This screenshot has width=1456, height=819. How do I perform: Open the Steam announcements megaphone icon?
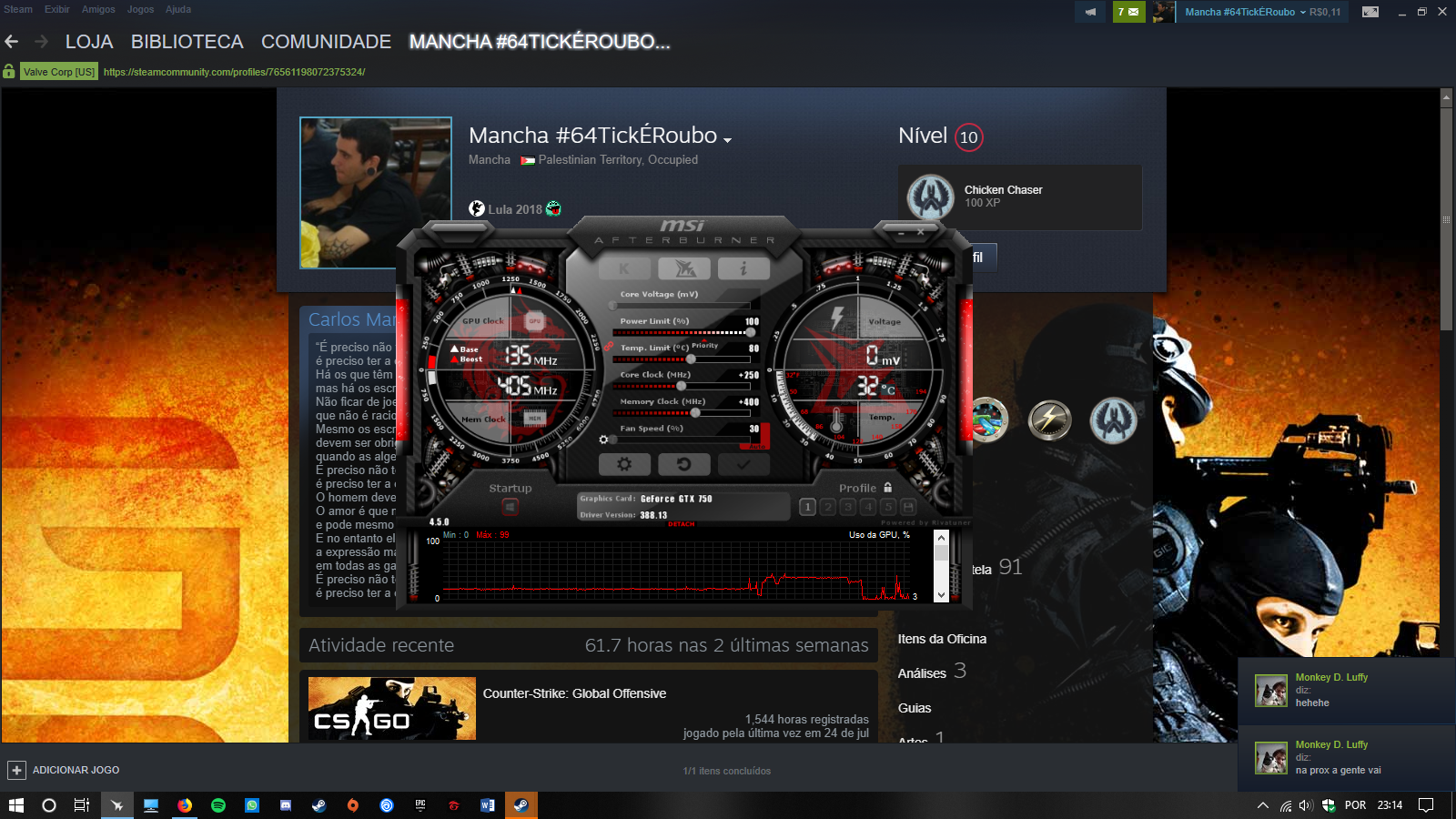click(1090, 12)
